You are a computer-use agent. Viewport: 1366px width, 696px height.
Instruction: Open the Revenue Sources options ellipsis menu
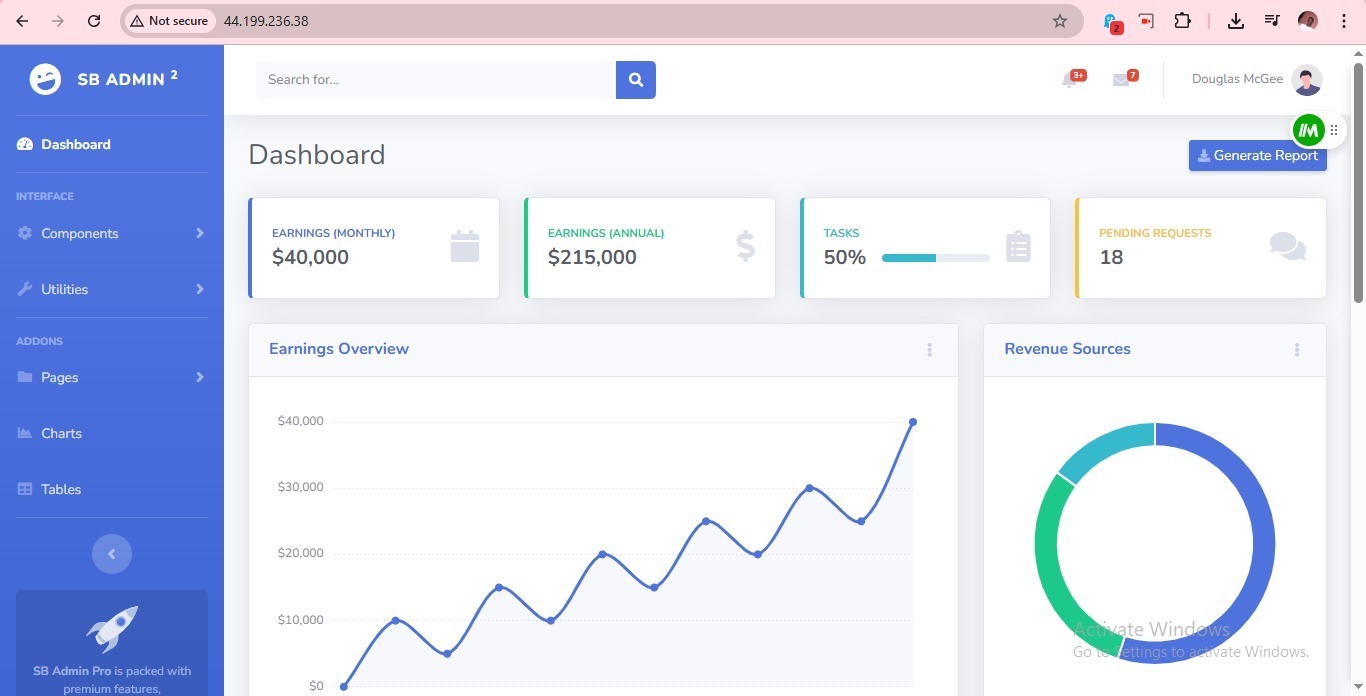pos(1297,350)
